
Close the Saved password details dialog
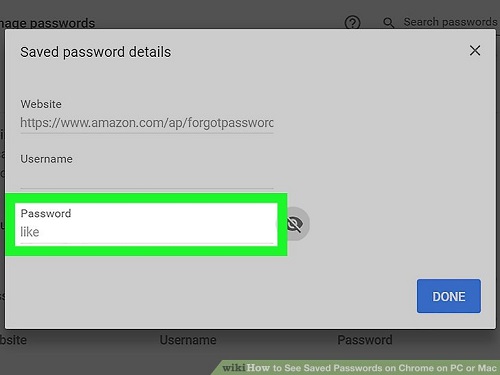point(475,51)
